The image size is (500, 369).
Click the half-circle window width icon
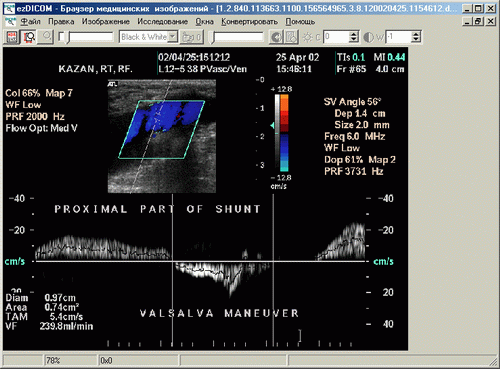[368, 37]
